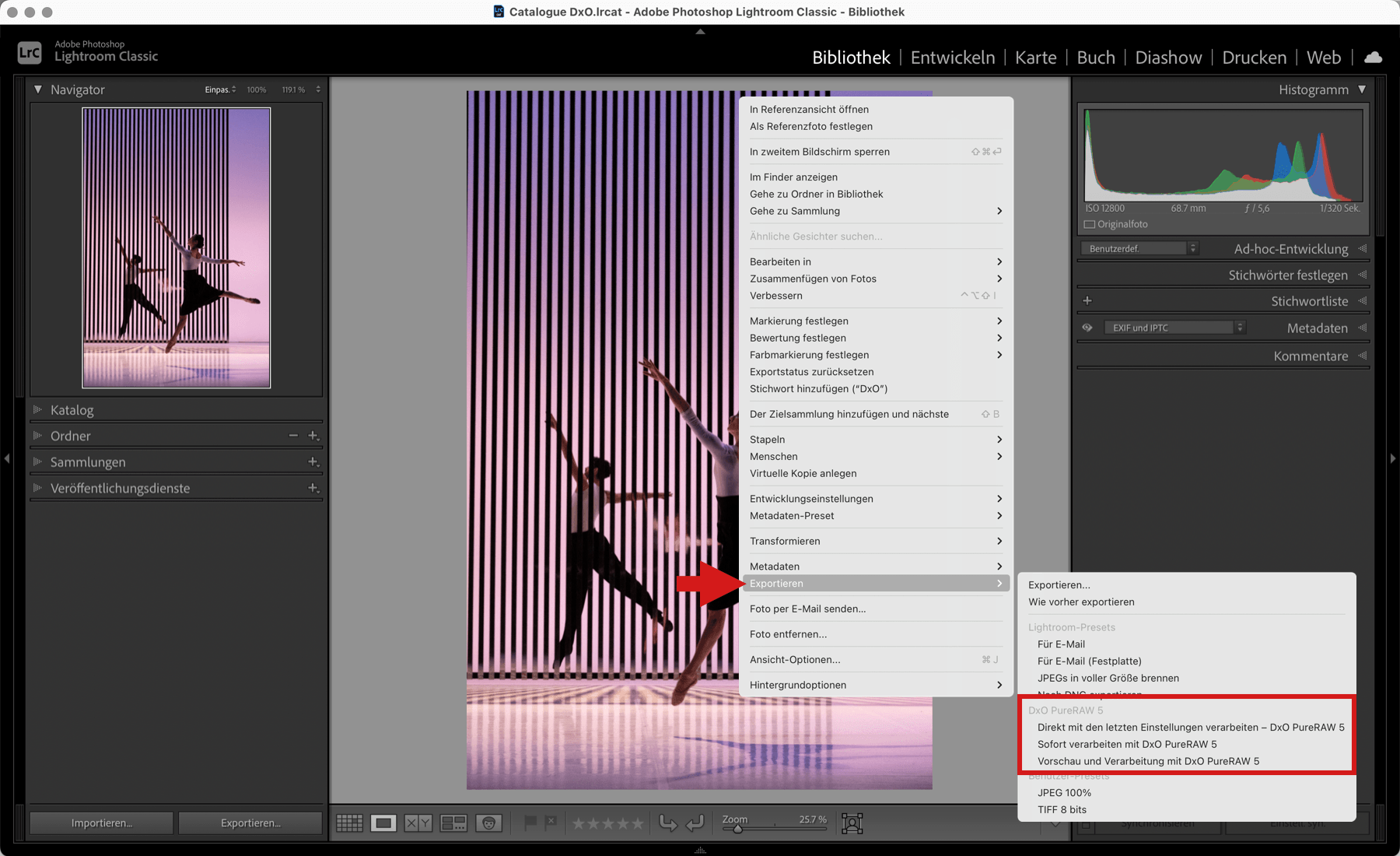1400x856 pixels.
Task: Remove folder with minus icon in Ordner
Action: [x=293, y=436]
